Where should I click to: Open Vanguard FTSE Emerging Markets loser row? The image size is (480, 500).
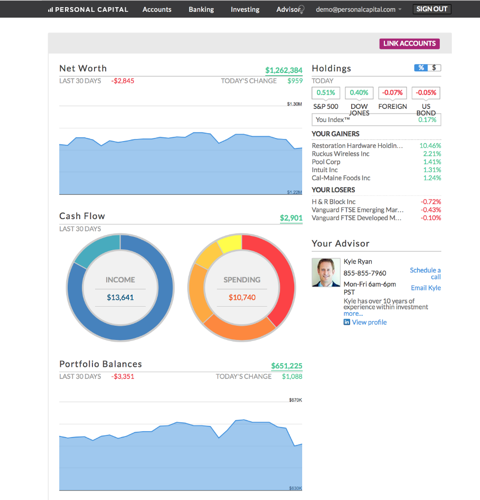point(376,210)
